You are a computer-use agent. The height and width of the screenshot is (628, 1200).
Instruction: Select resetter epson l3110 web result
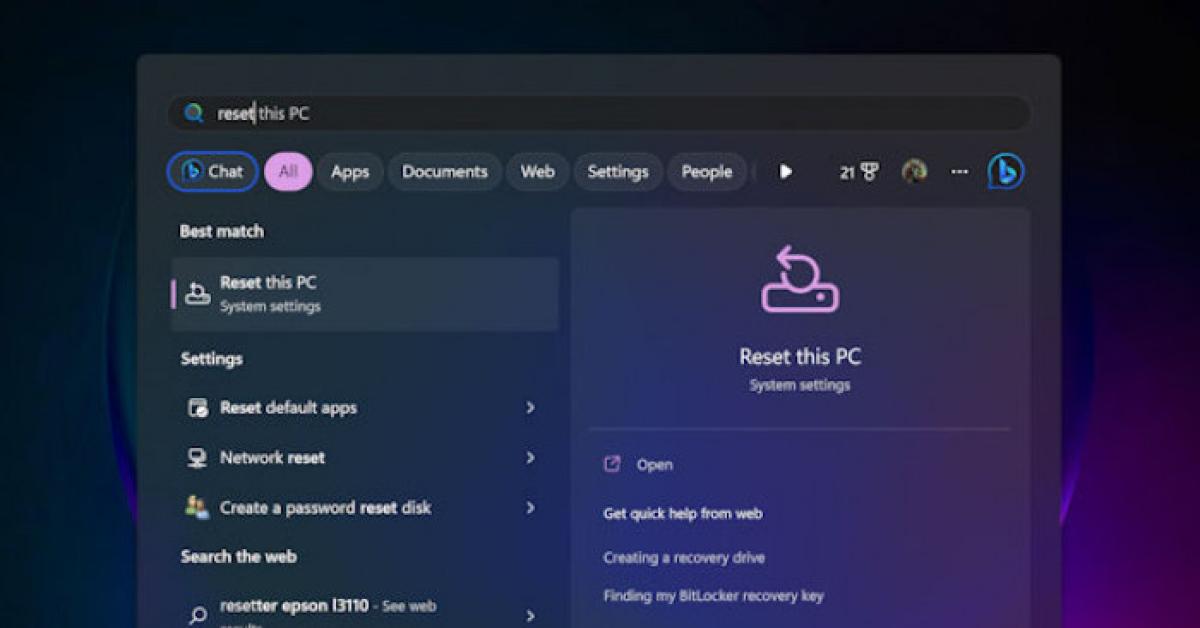click(365, 611)
